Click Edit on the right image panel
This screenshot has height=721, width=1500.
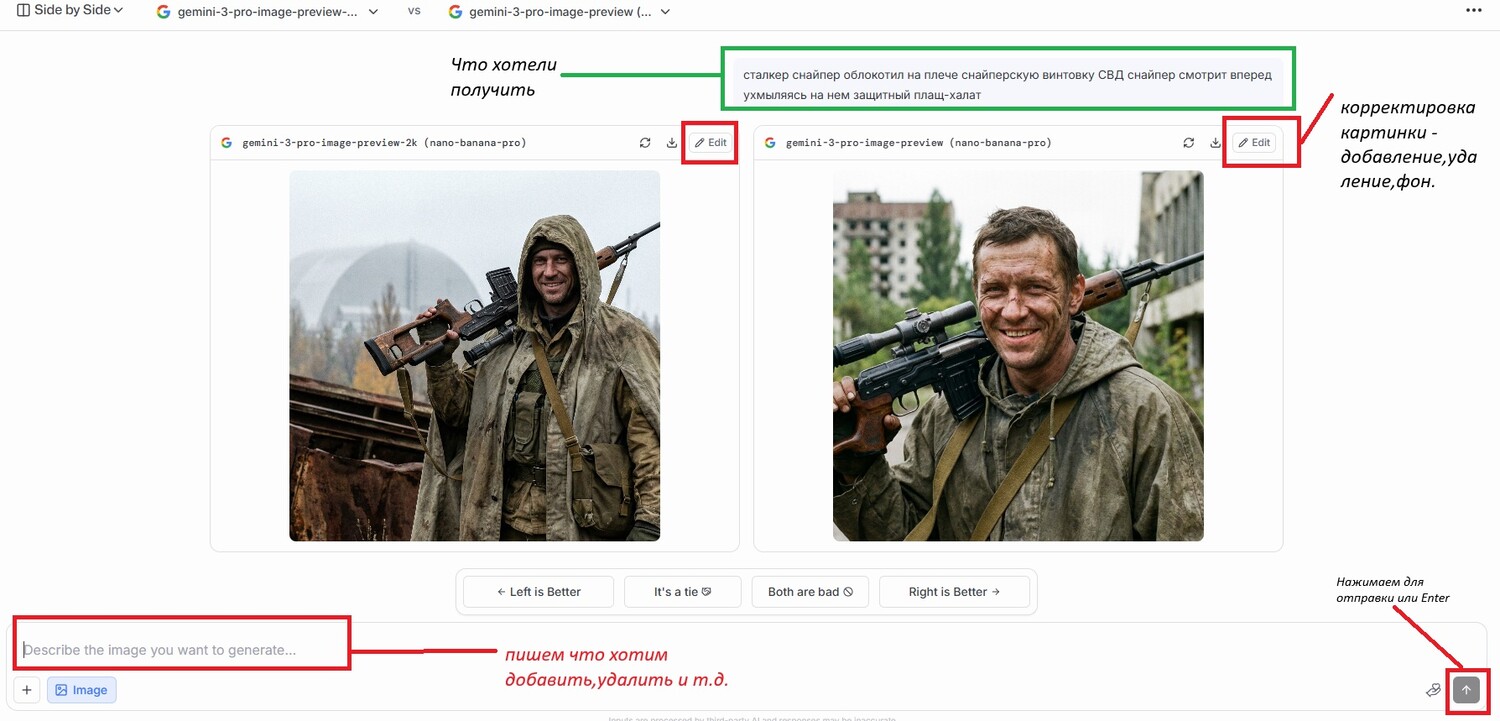coord(1254,143)
